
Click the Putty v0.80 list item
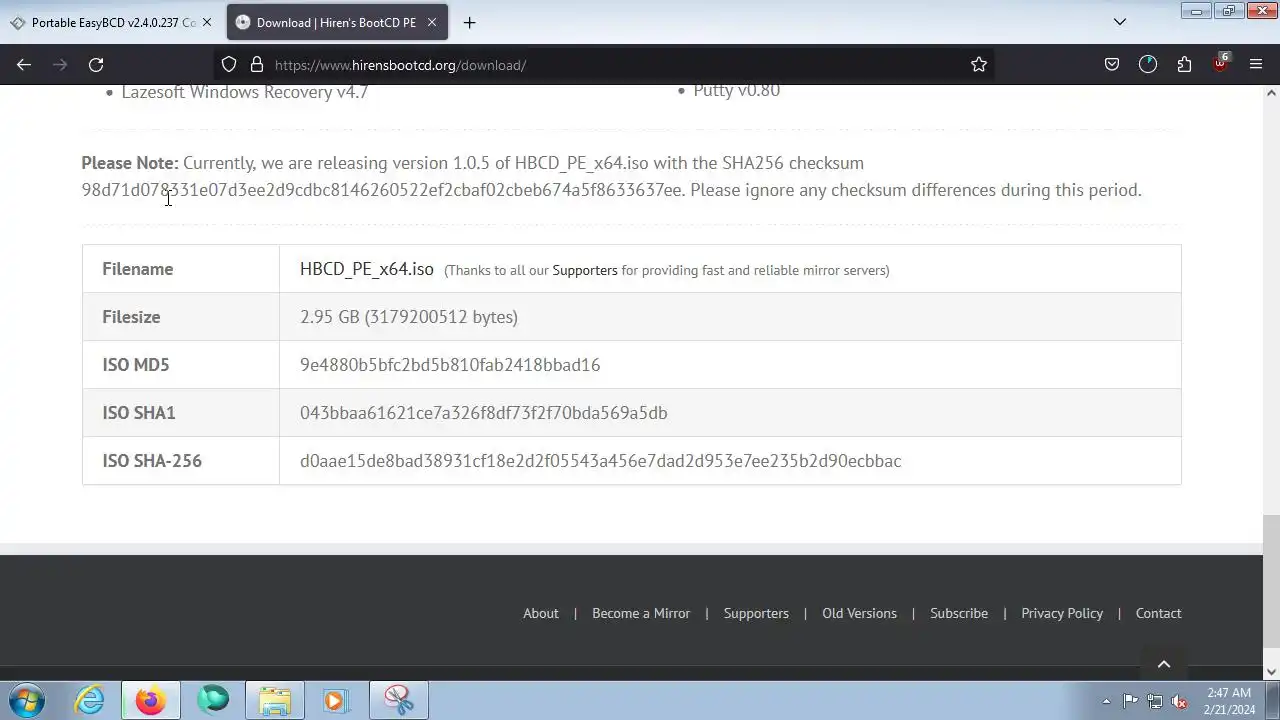click(x=737, y=91)
